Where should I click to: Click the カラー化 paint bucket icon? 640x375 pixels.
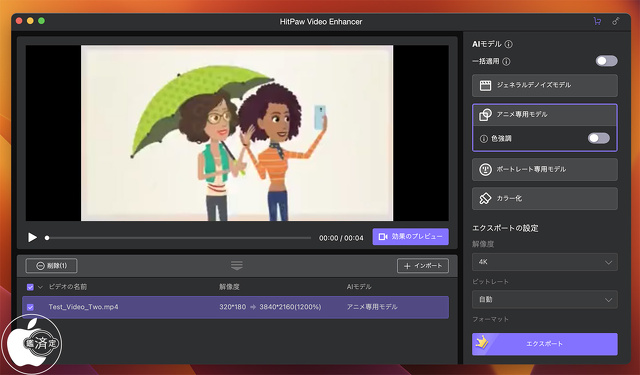point(485,199)
